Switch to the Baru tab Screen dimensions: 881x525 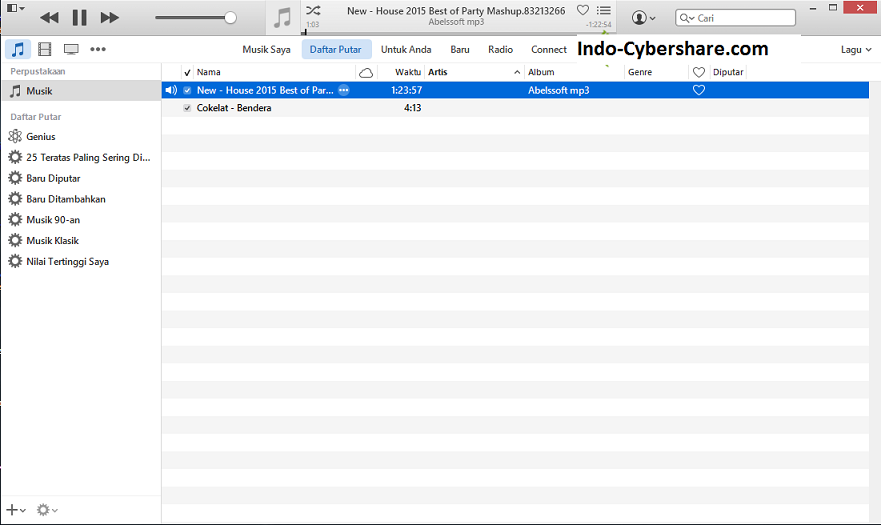460,49
